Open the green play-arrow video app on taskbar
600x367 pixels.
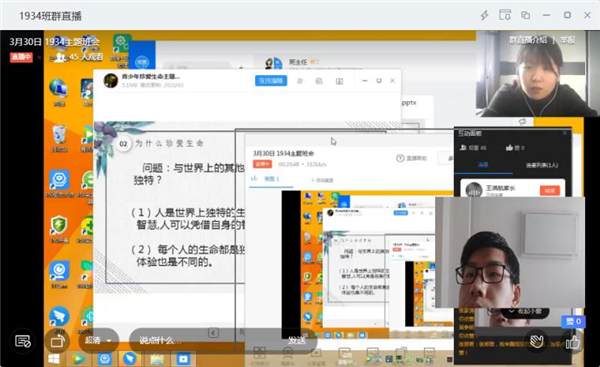(x=78, y=359)
